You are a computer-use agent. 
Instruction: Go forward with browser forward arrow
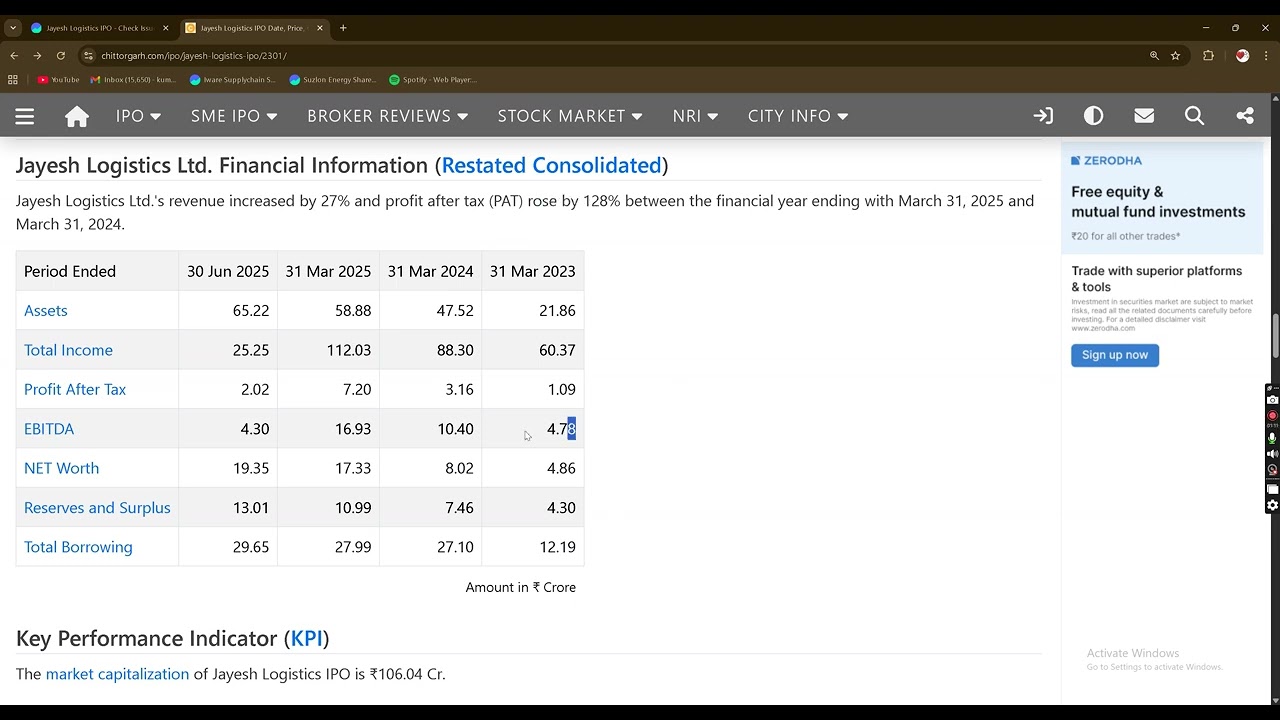[37, 56]
